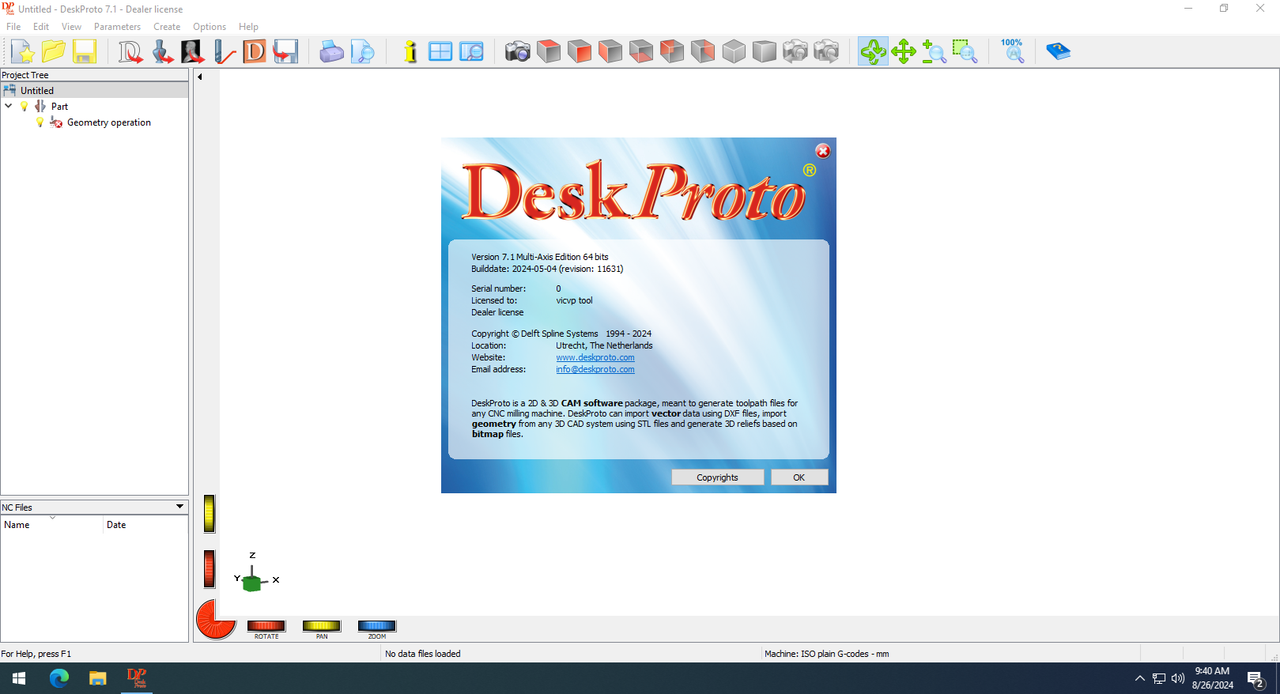The image size is (1280, 694).
Task: Open the www.deskproto.com website link
Action: (595, 357)
